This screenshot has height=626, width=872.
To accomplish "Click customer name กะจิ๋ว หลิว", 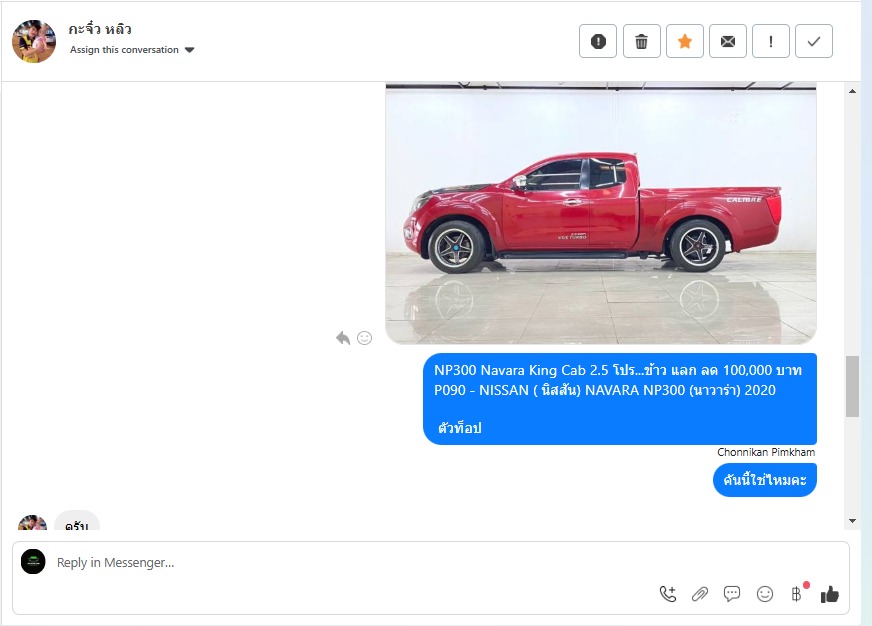I will (x=100, y=29).
